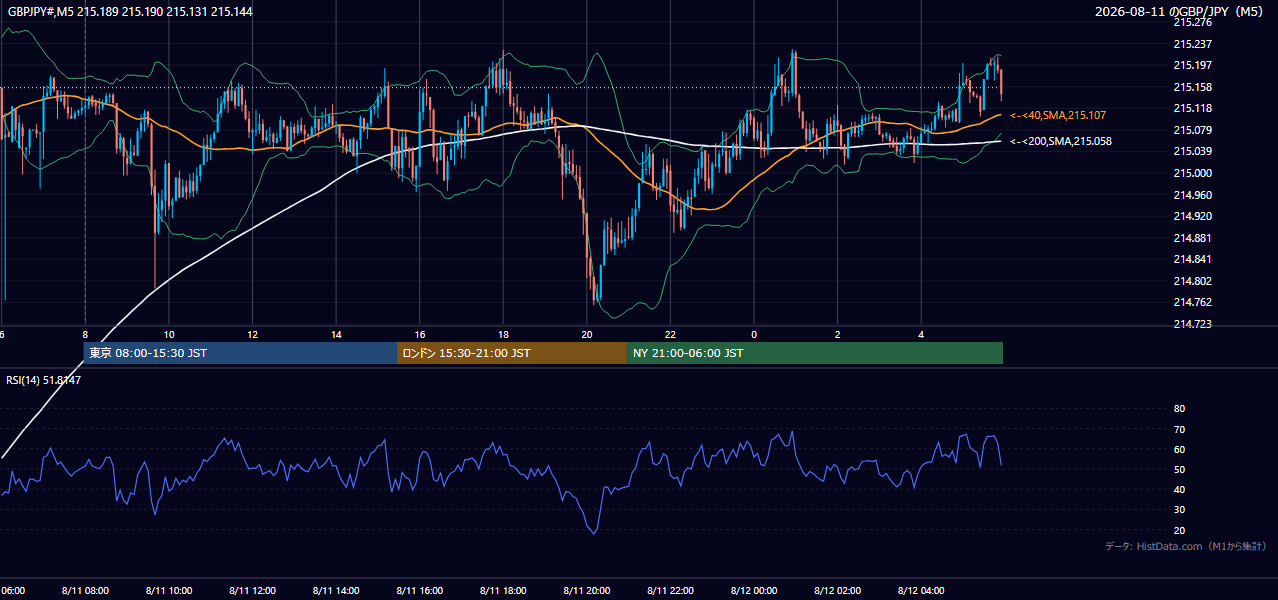The width and height of the screenshot is (1278, 600).
Task: Click price axis label 214.802
Action: click(x=1192, y=281)
